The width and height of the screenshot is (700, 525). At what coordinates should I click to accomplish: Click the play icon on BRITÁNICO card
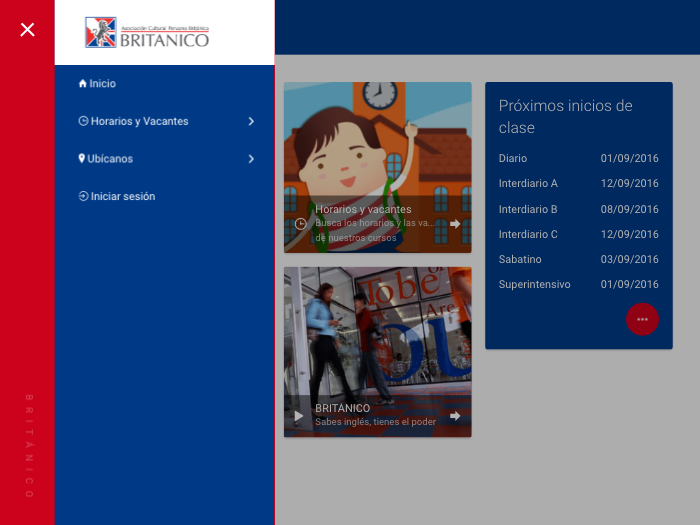pyautogui.click(x=299, y=416)
